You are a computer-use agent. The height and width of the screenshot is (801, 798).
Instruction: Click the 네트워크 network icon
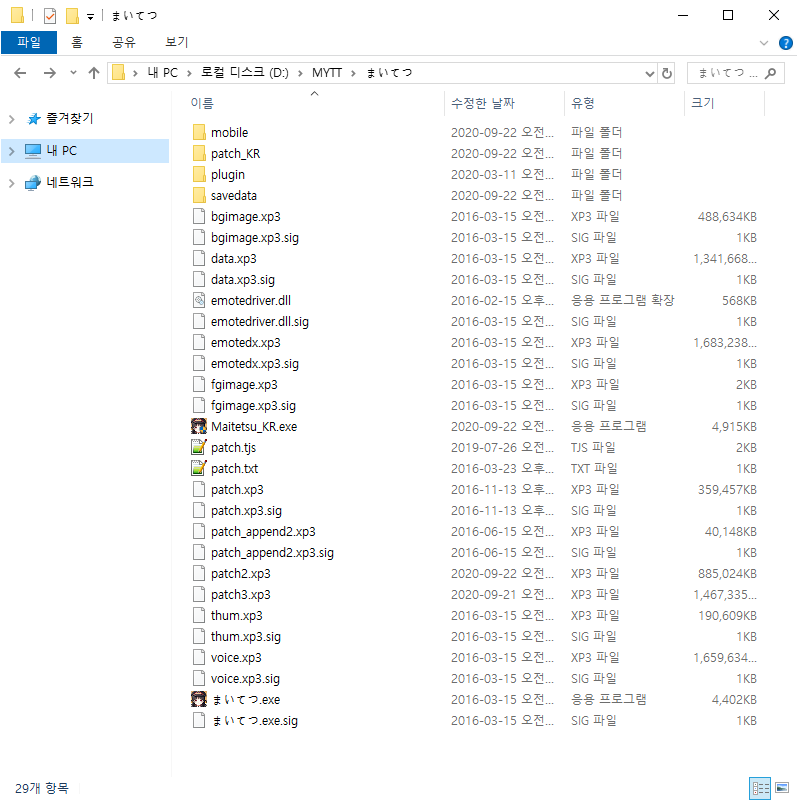click(x=33, y=182)
